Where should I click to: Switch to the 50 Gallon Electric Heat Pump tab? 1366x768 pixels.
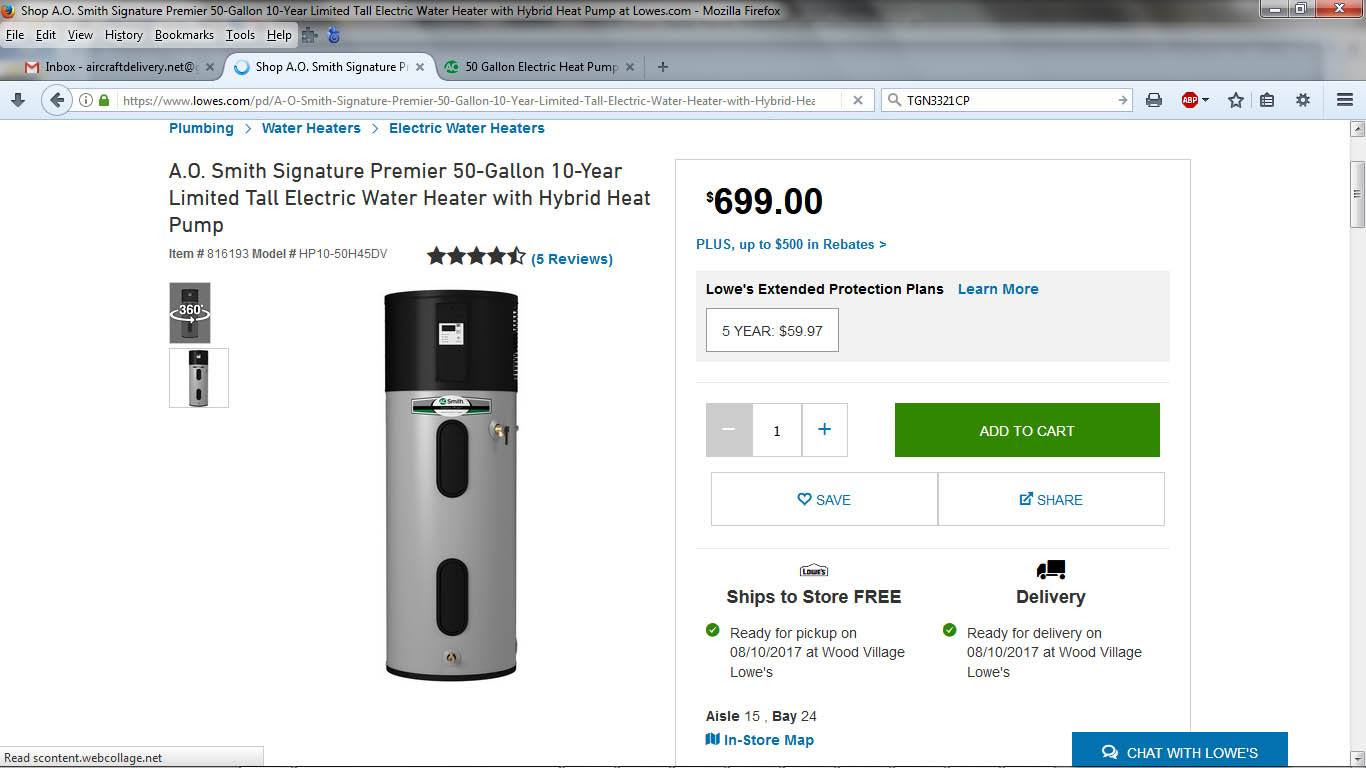click(539, 67)
